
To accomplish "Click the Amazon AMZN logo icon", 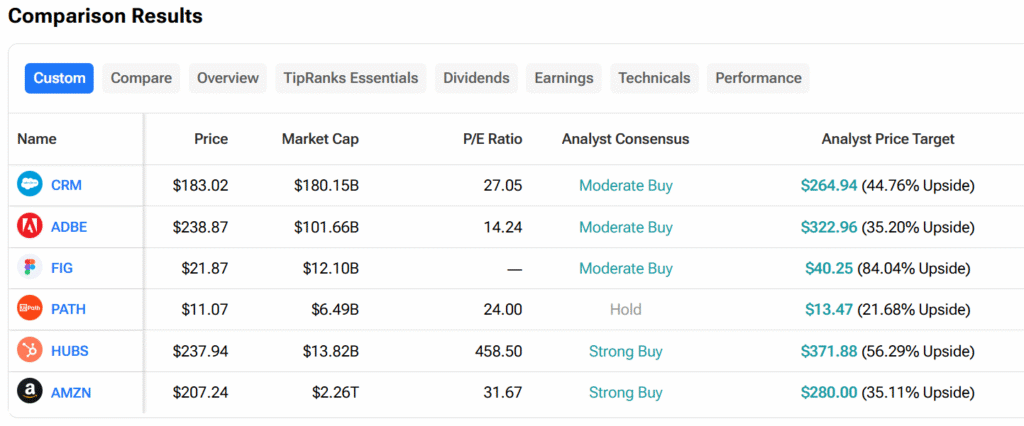I will (x=30, y=392).
